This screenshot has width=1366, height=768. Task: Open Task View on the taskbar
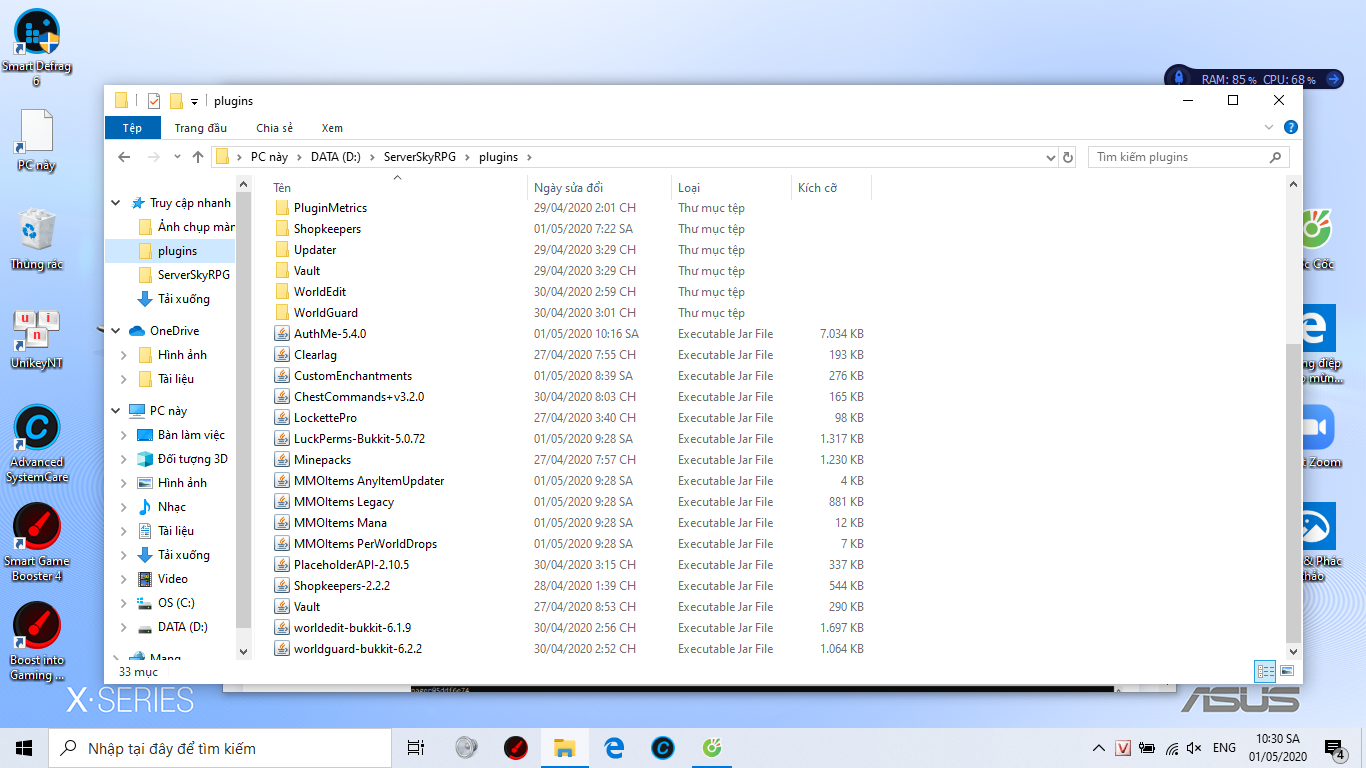(416, 747)
